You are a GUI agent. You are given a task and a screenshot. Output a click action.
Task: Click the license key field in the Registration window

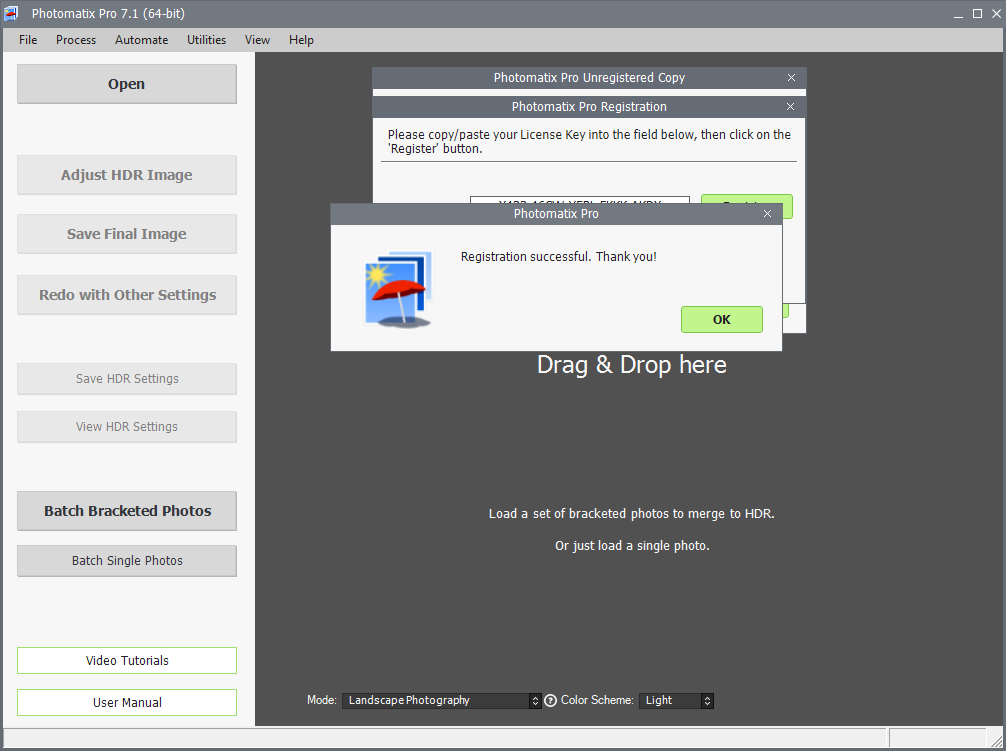pos(580,200)
